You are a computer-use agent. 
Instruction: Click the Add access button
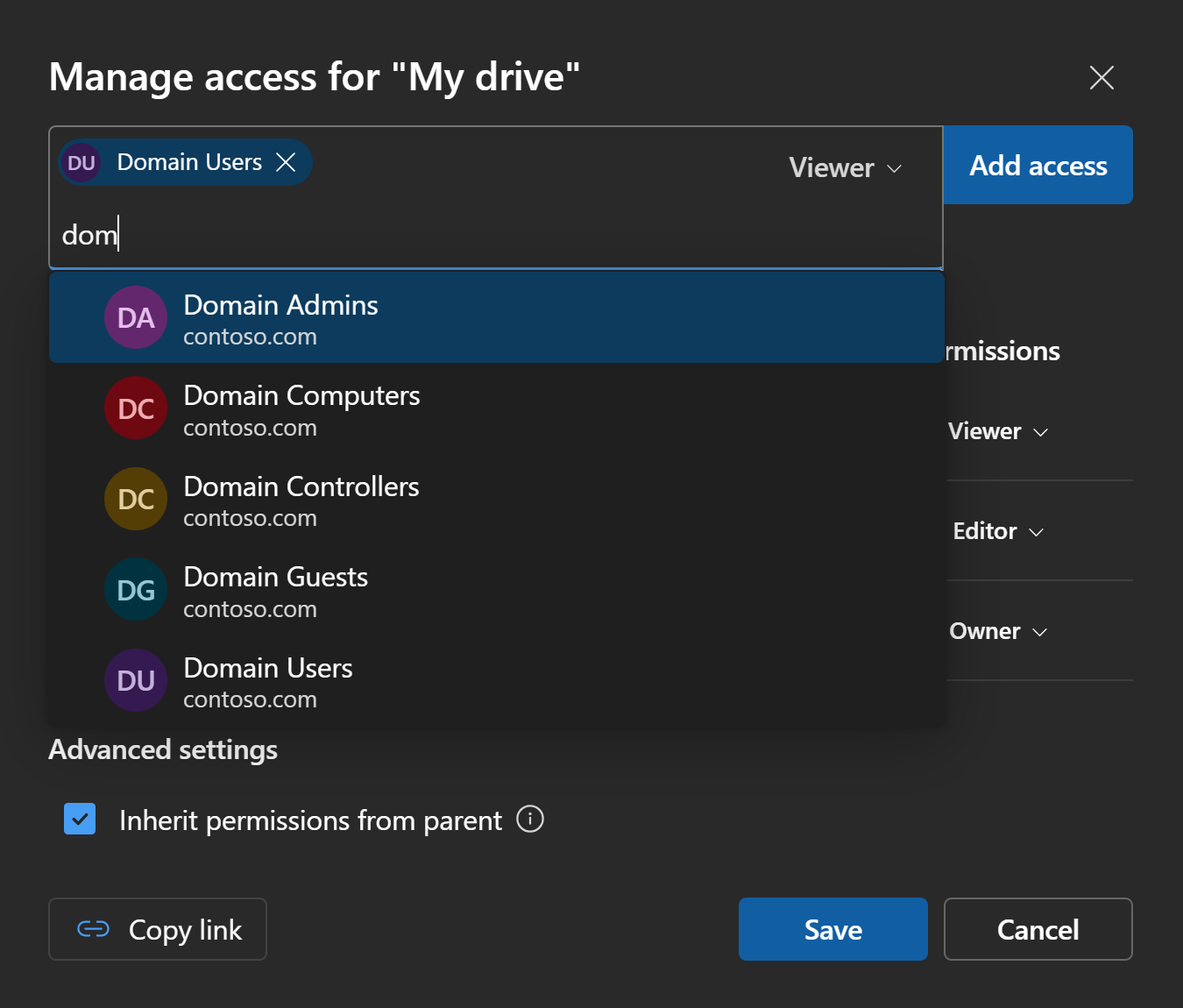coord(1038,166)
